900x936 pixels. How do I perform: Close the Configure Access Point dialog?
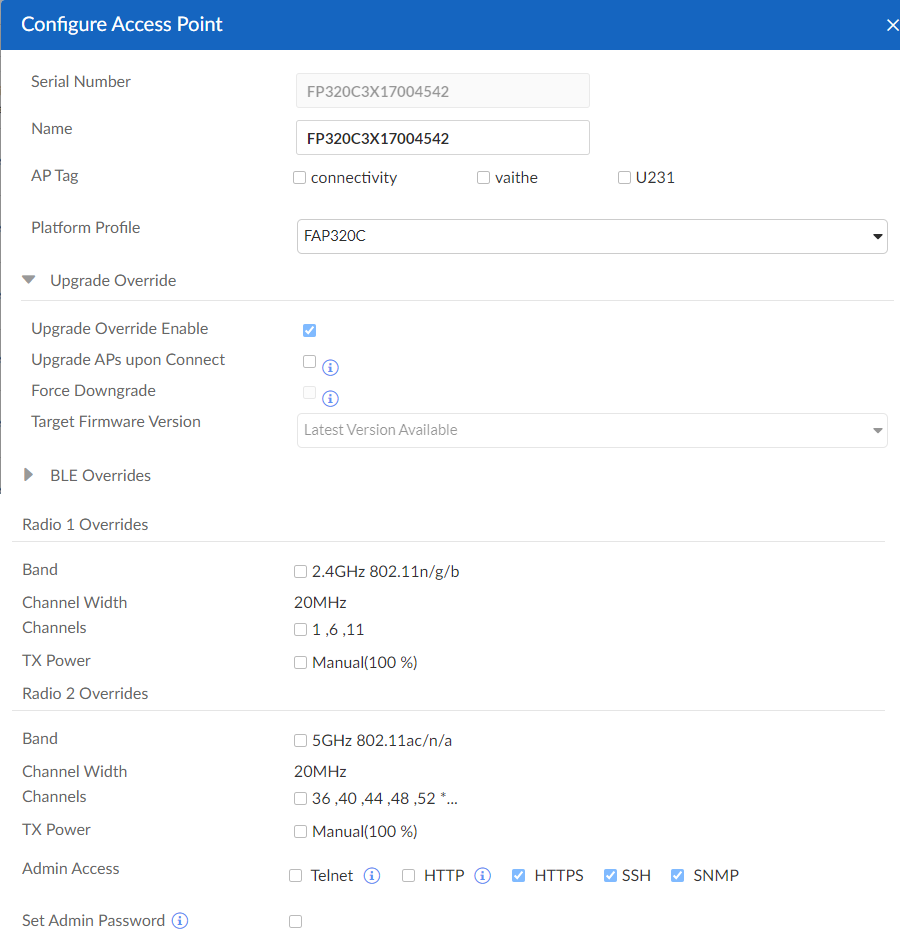click(x=892, y=25)
